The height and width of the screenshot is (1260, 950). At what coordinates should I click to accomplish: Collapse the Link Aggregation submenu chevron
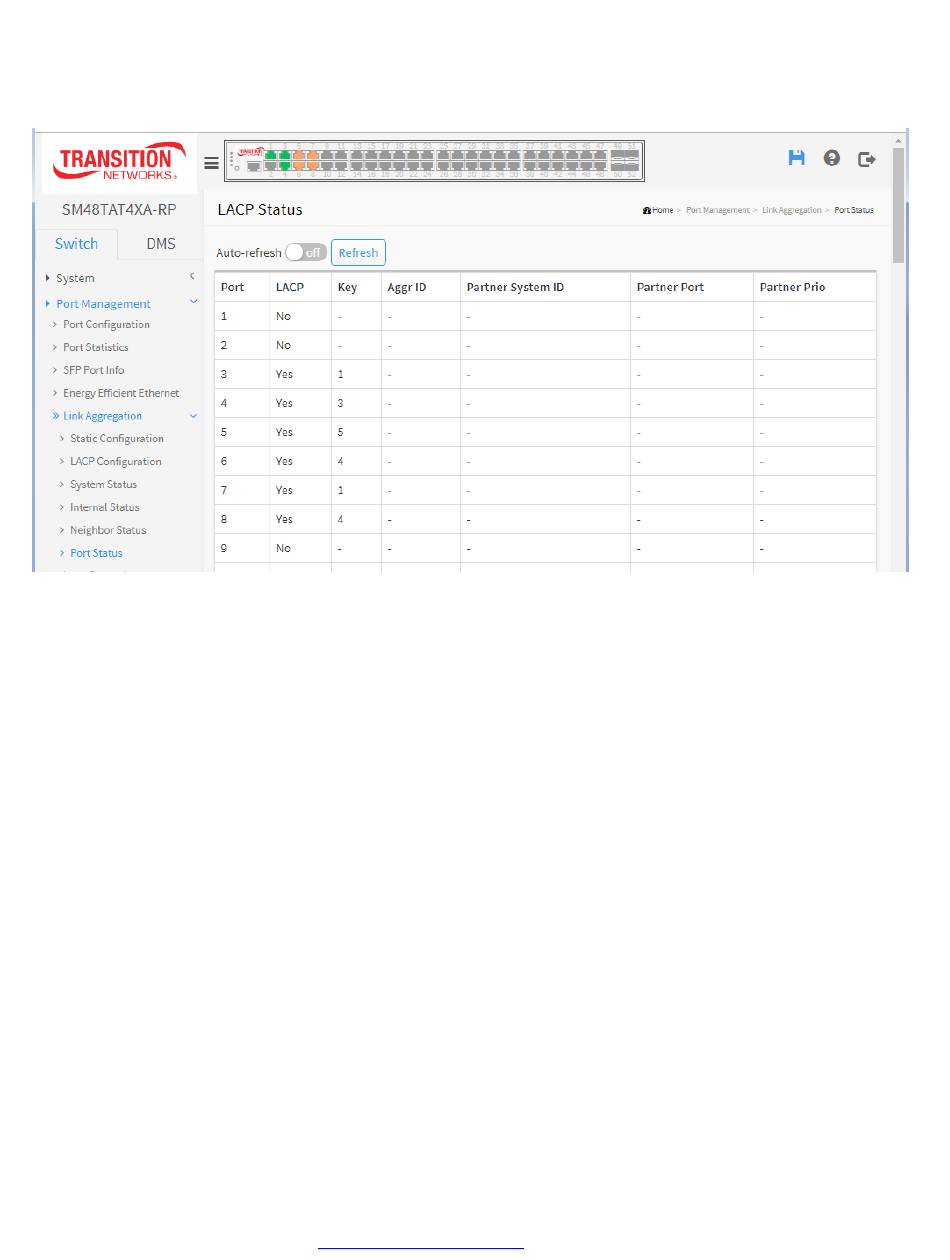[193, 416]
